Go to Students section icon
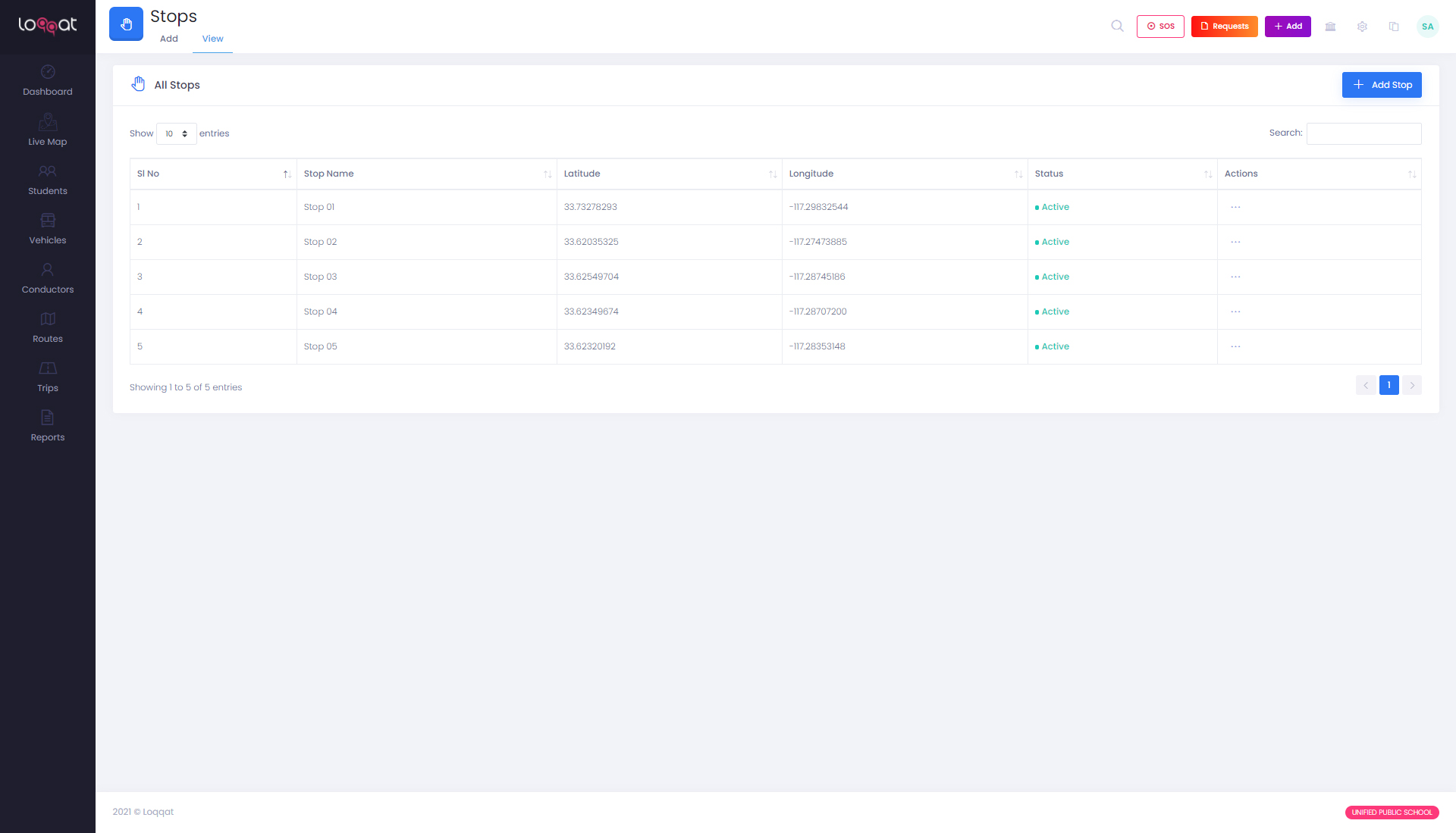Screen dimensions: 1456x833 click(48, 171)
